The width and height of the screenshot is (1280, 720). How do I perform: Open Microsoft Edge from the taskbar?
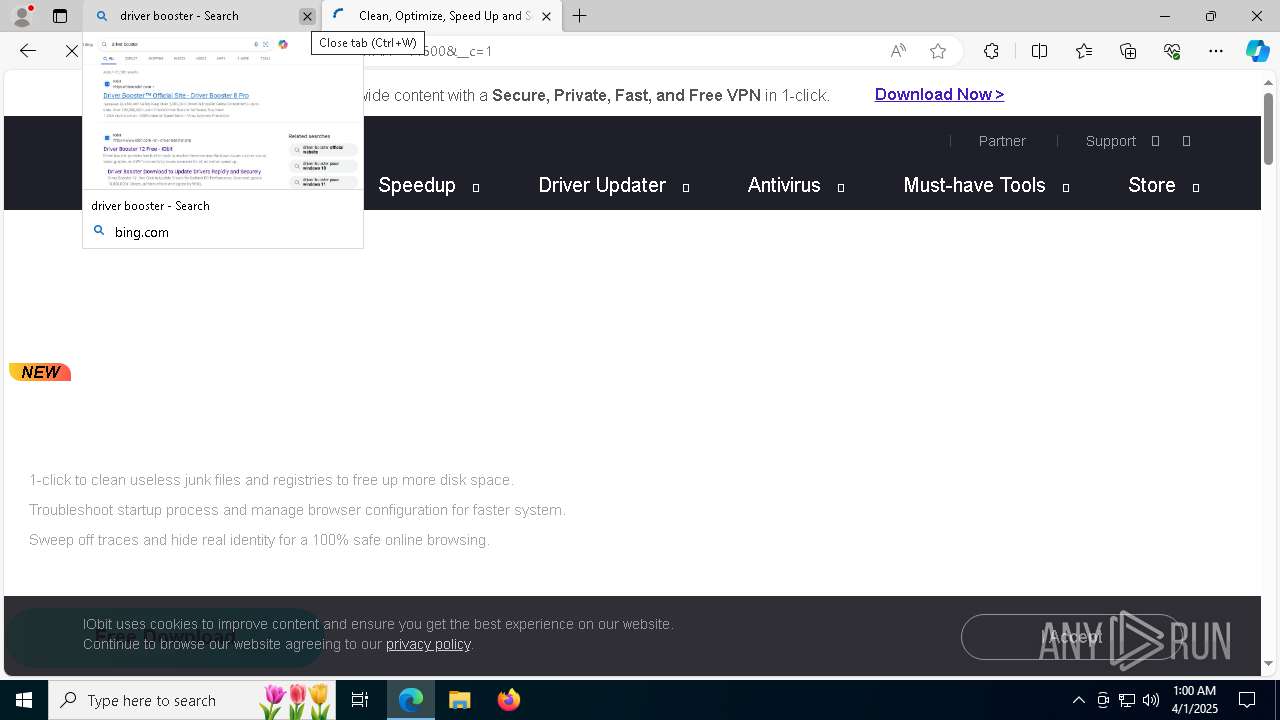coord(411,700)
